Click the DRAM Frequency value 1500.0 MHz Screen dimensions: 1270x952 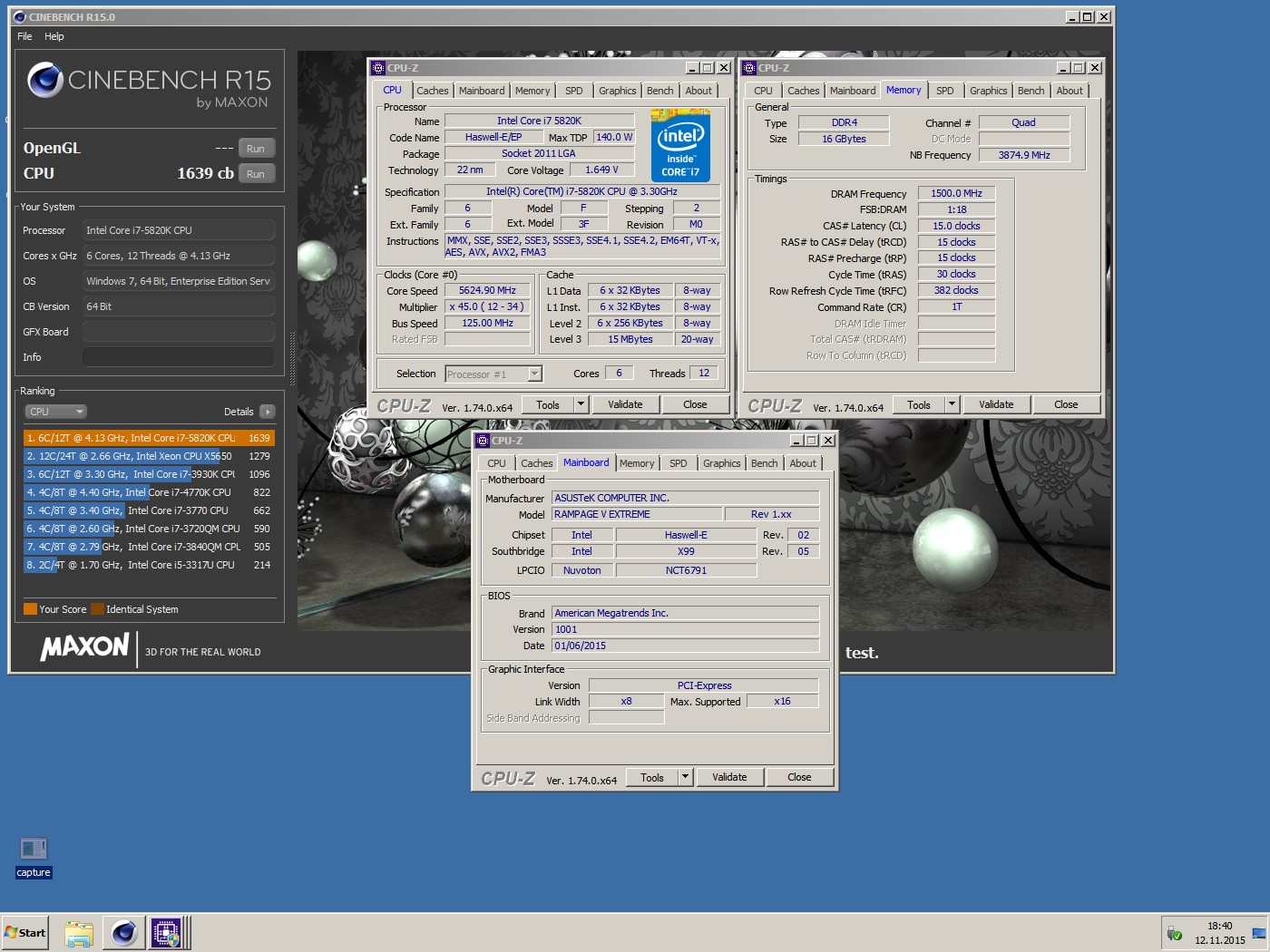coord(957,193)
